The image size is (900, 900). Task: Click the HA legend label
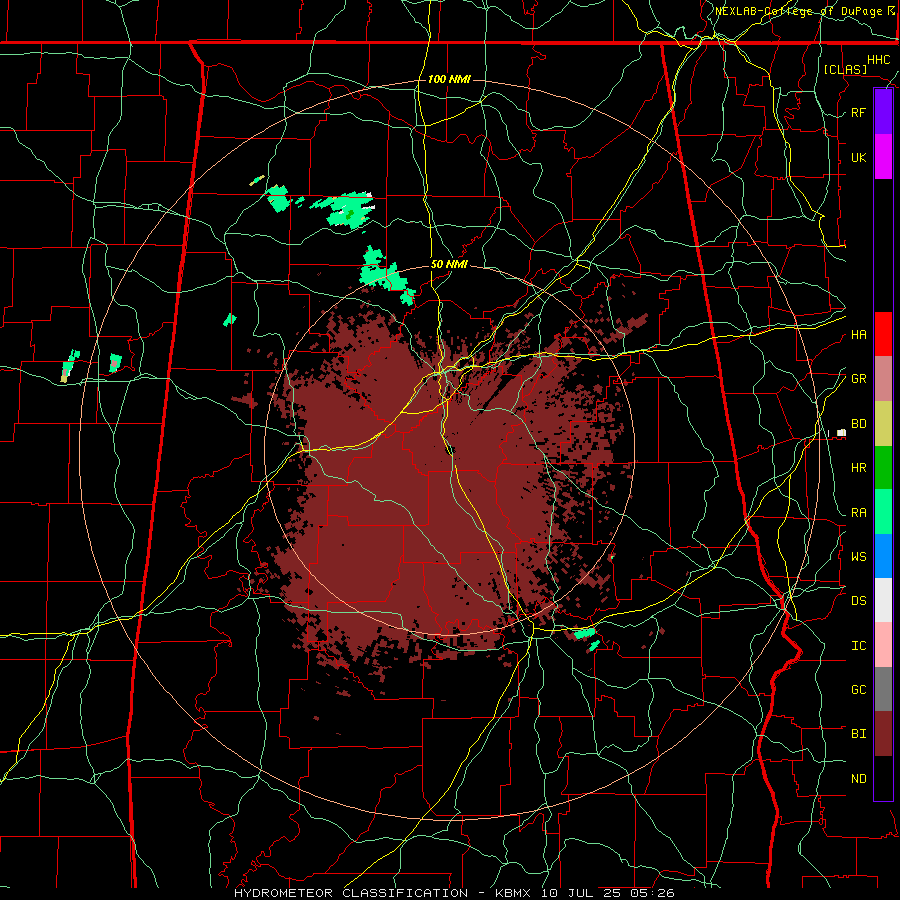858,335
